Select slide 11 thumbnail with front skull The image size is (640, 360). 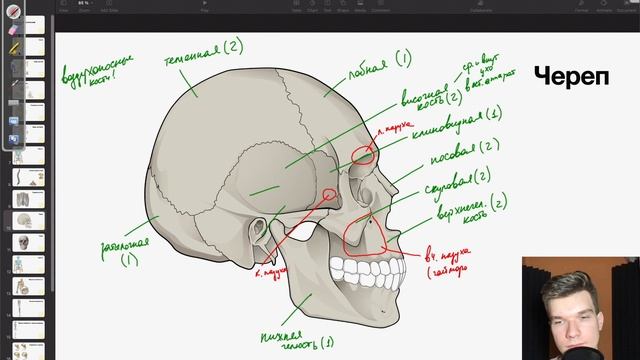click(29, 242)
